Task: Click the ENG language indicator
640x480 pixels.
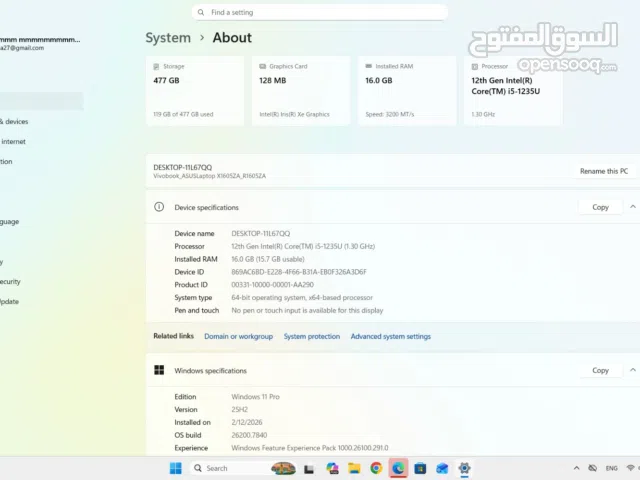Action: click(611, 468)
